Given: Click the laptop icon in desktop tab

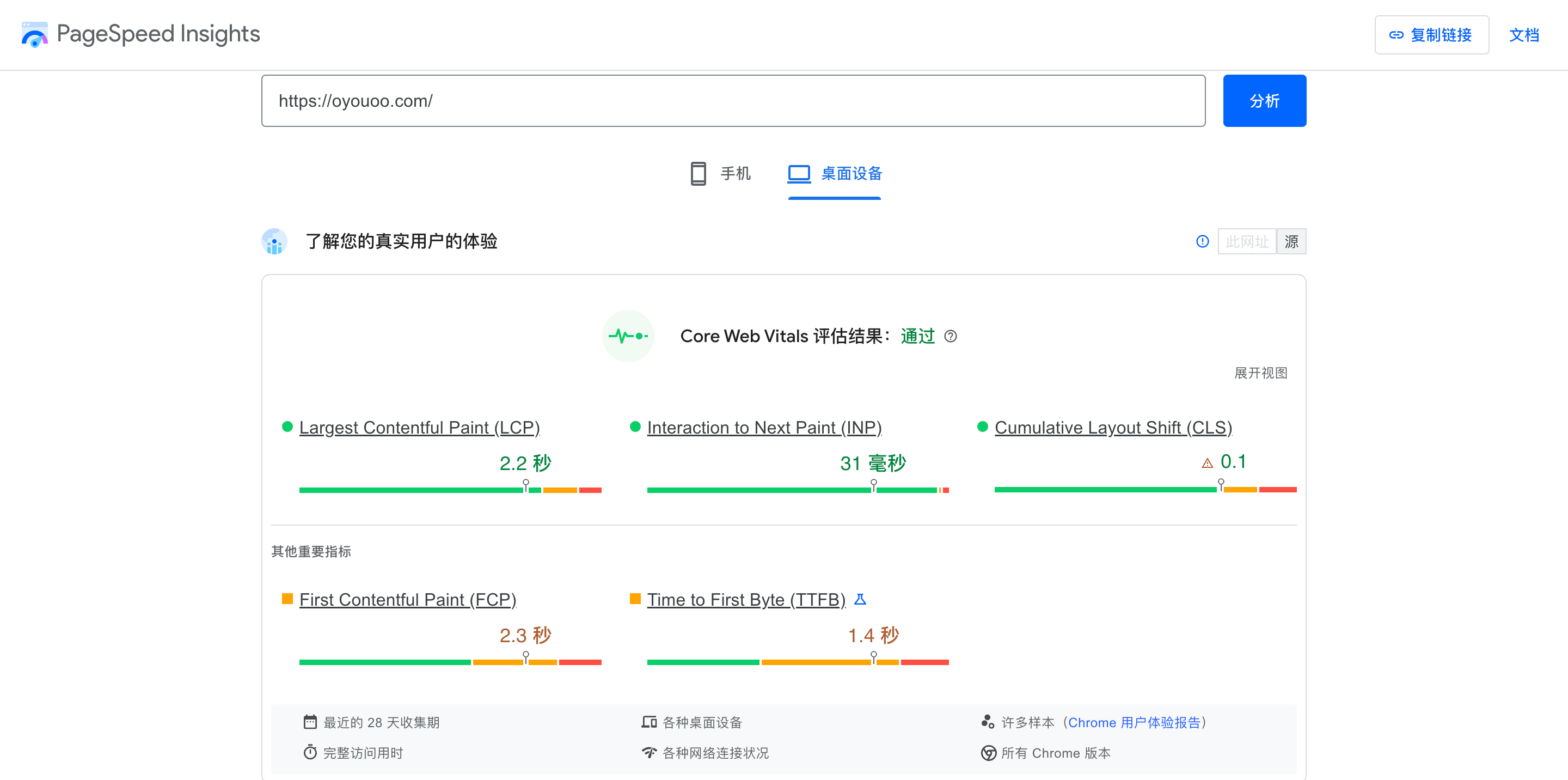Looking at the screenshot, I should tap(799, 174).
